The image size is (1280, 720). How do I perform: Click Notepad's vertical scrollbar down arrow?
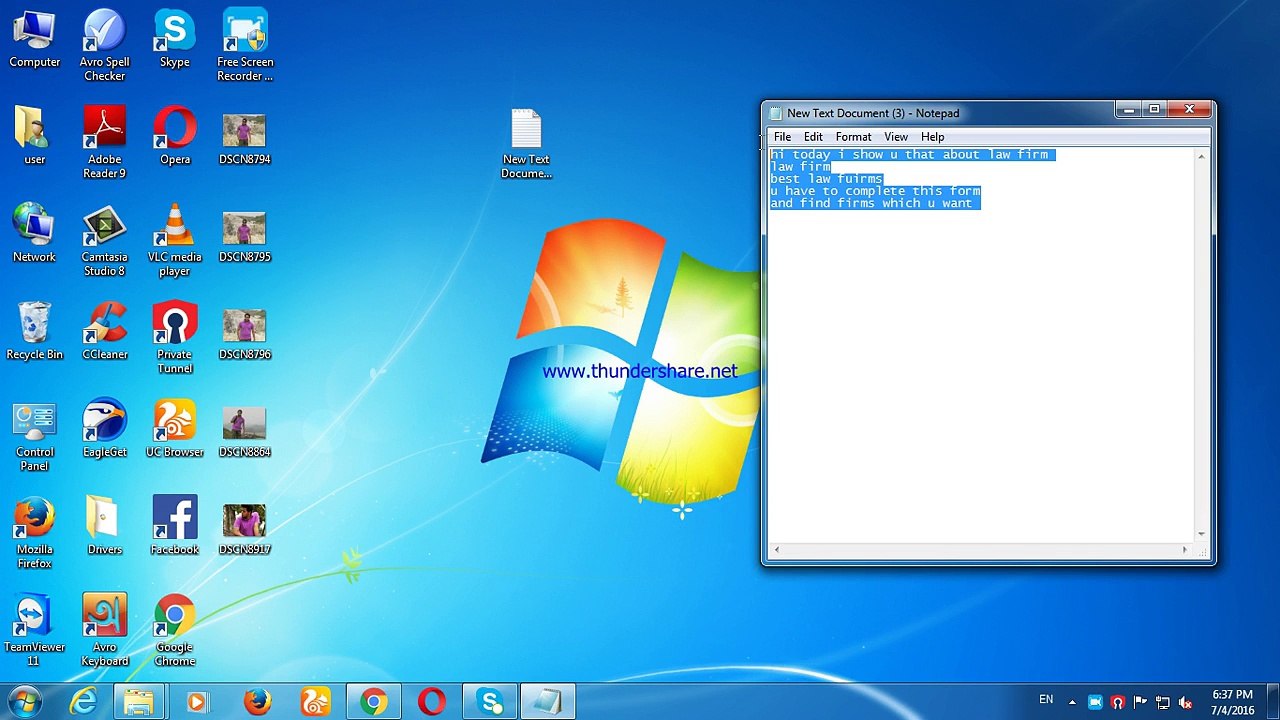coord(1201,534)
